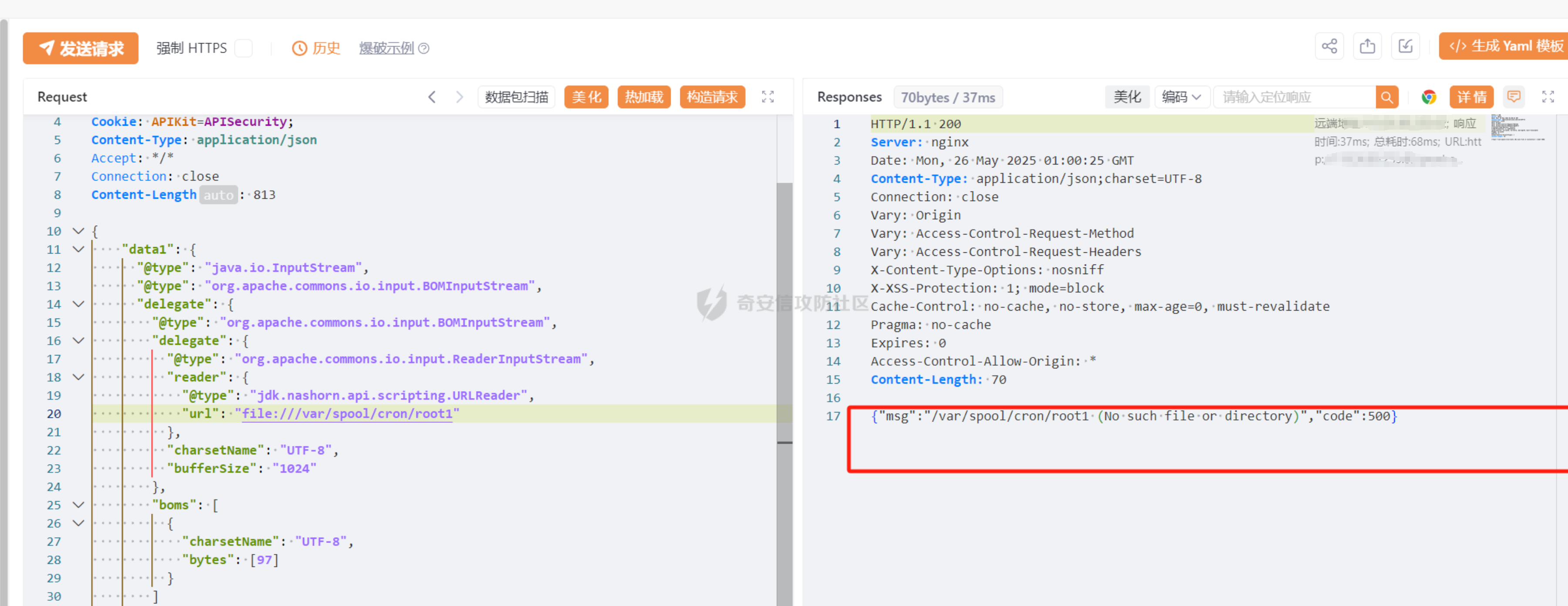Open the 历史 history panel
Image resolution: width=1568 pixels, height=606 pixels.
pos(316,48)
